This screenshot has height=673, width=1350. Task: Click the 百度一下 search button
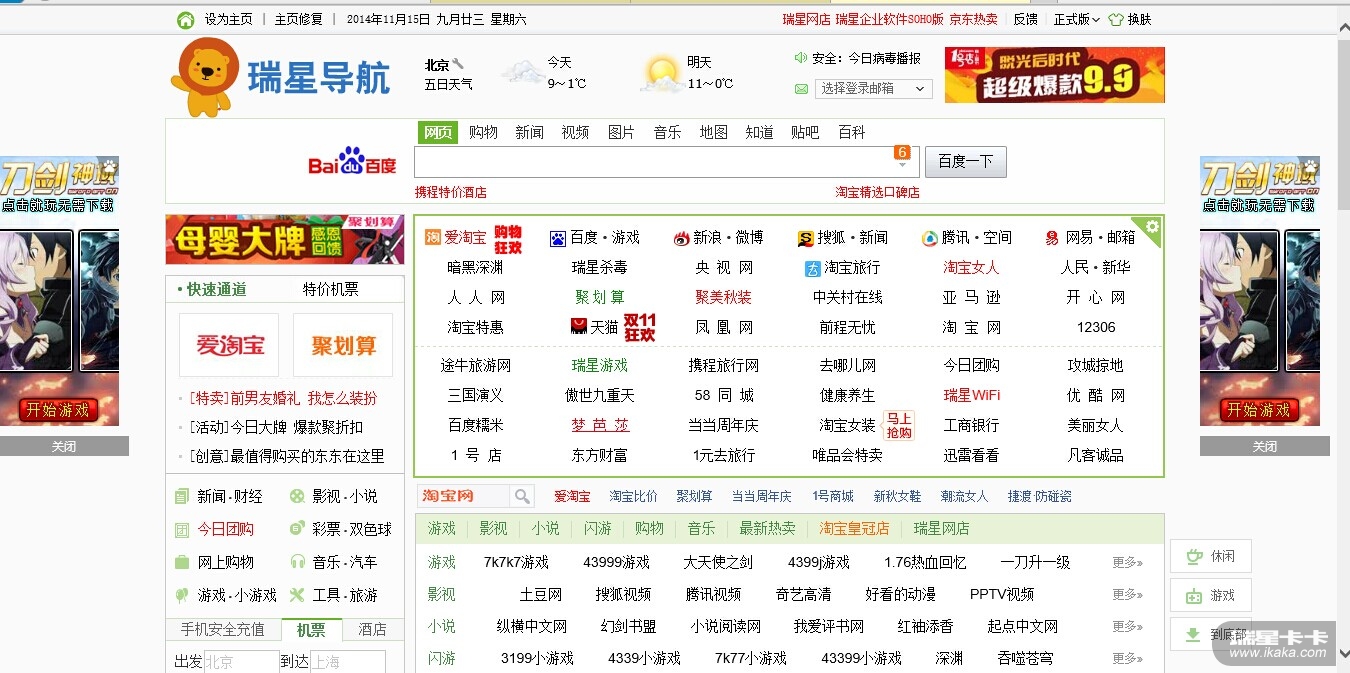(x=966, y=161)
